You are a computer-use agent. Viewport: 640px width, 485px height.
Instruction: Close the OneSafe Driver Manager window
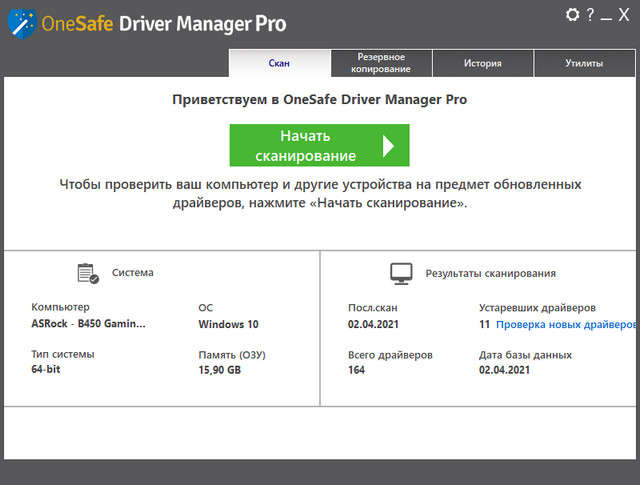point(626,15)
